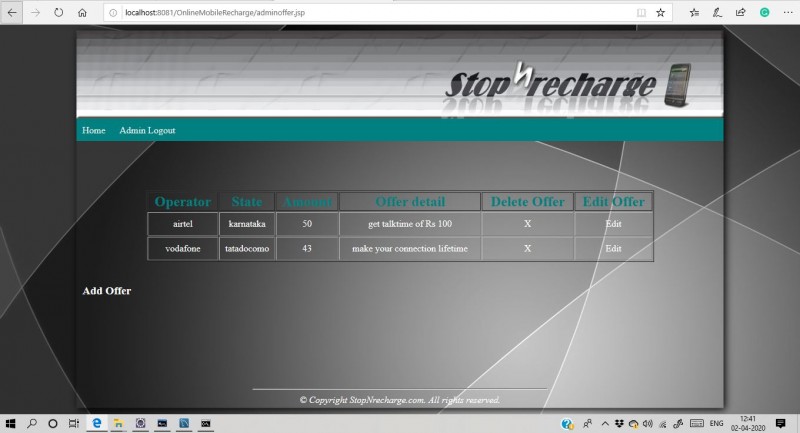Edit the airtel karnataka offer

coord(613,224)
